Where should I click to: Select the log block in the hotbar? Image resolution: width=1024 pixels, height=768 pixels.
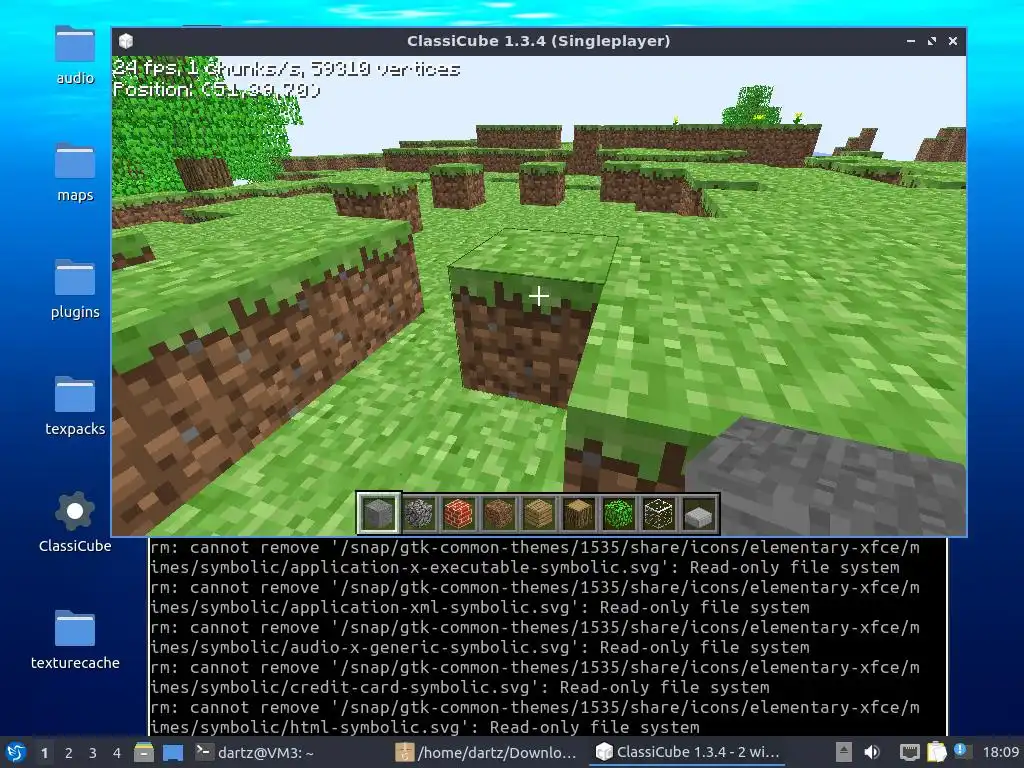pyautogui.click(x=579, y=513)
